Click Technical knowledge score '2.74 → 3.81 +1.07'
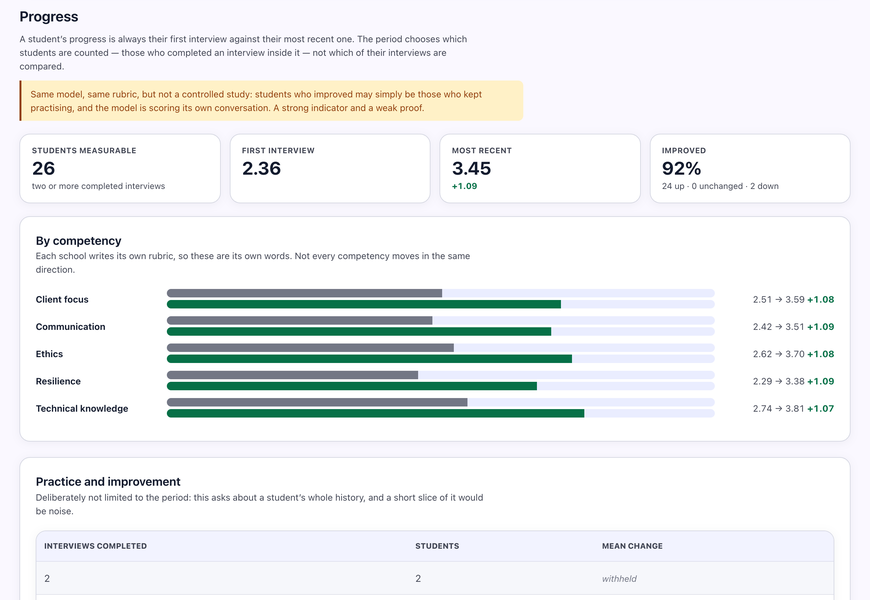Image resolution: width=870 pixels, height=600 pixels. 793,409
